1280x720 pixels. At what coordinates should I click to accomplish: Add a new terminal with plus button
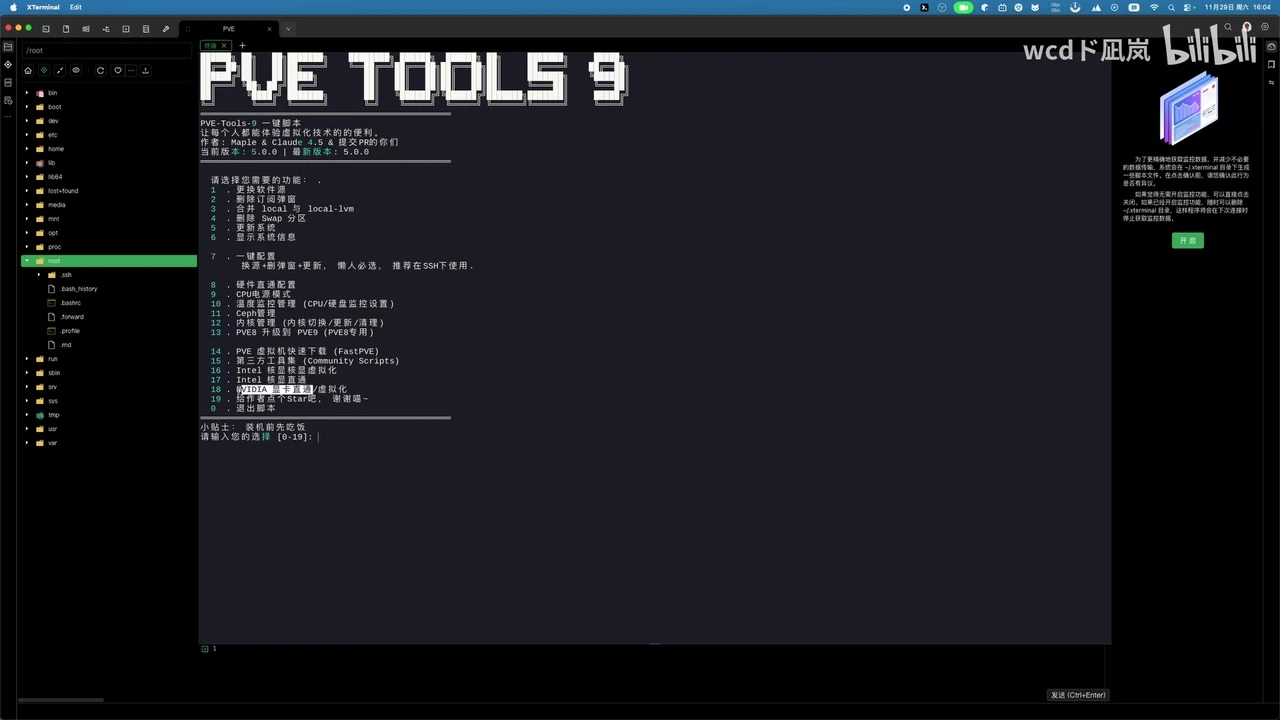tap(242, 45)
